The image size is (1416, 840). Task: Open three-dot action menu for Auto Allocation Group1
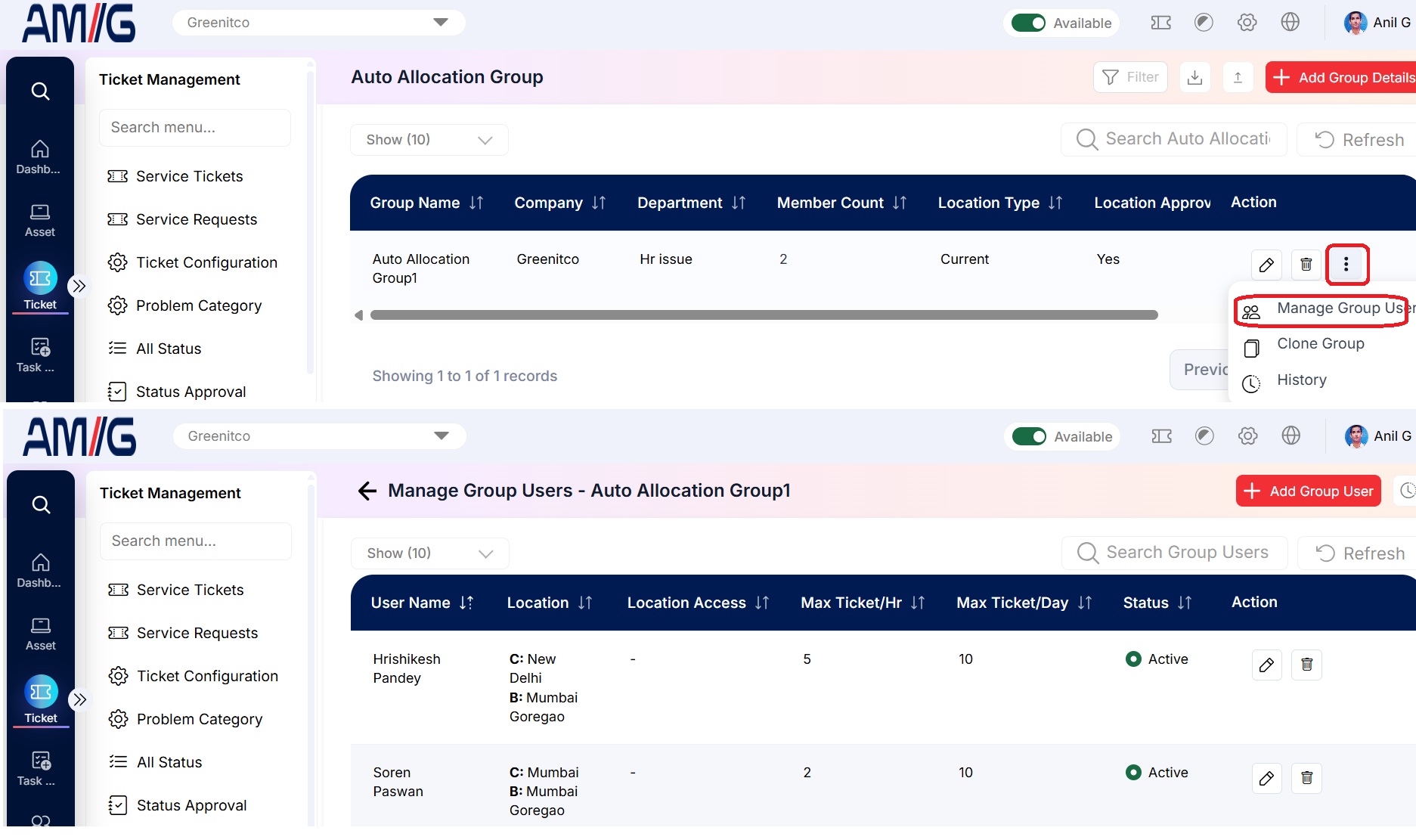[1346, 265]
